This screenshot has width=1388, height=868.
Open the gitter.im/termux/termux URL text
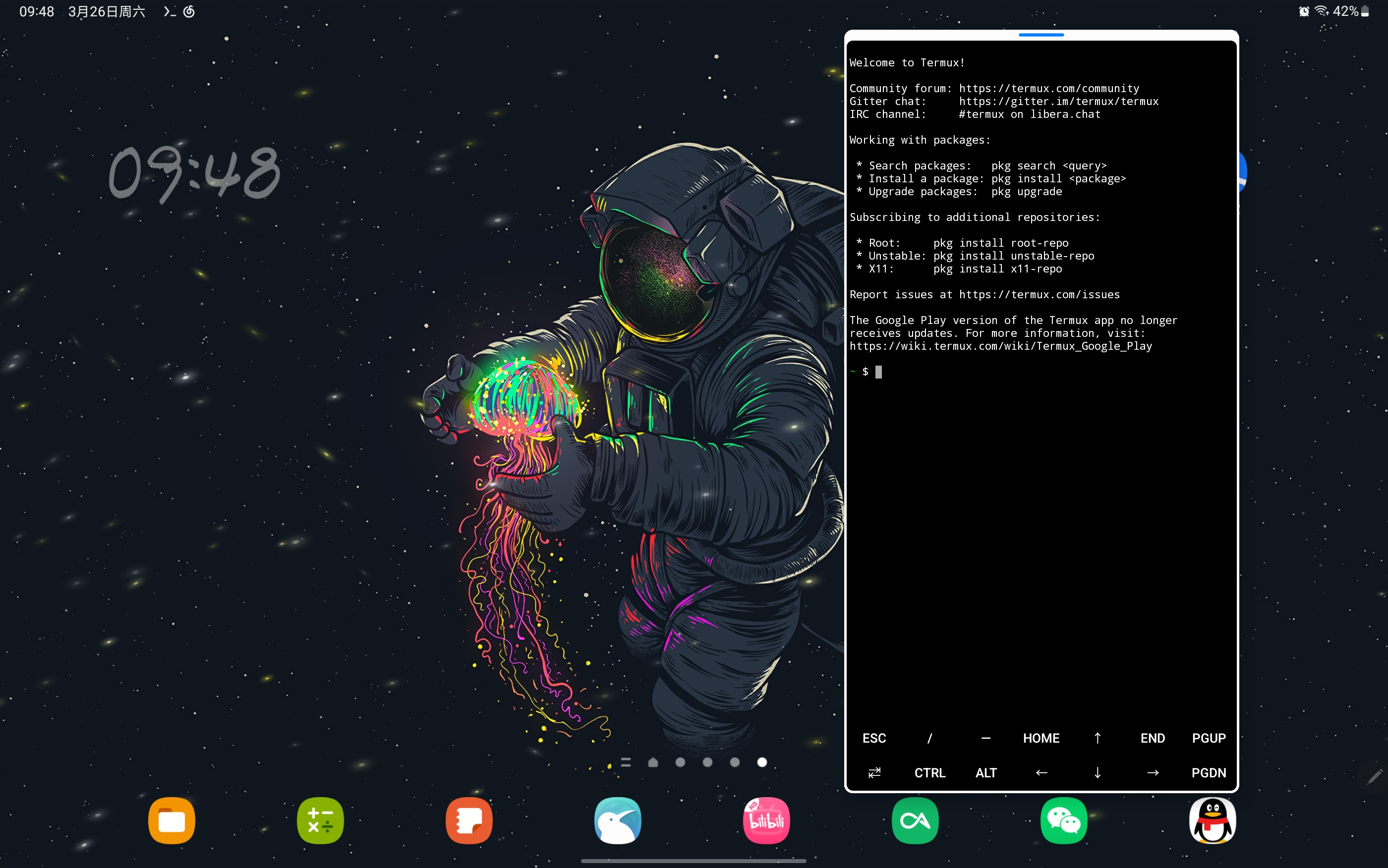coord(1059,102)
